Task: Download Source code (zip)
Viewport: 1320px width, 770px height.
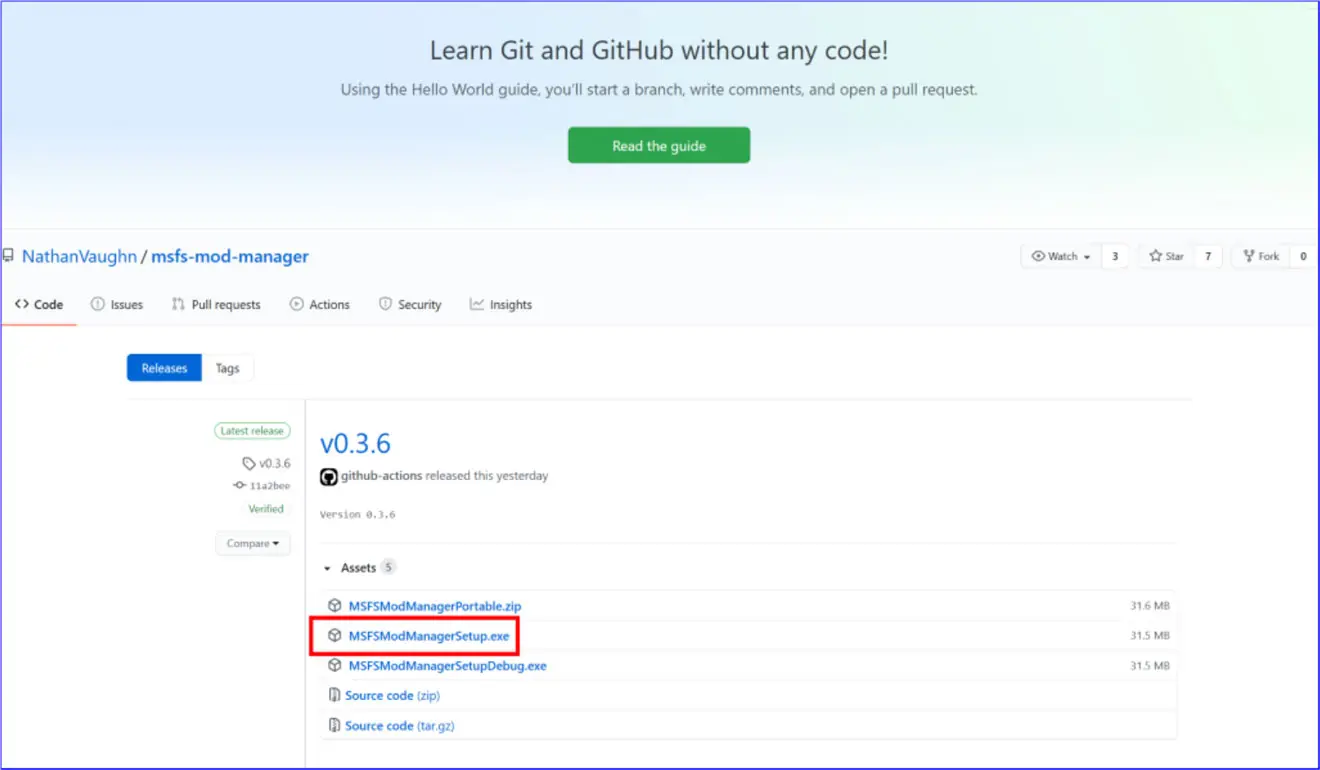Action: (392, 696)
